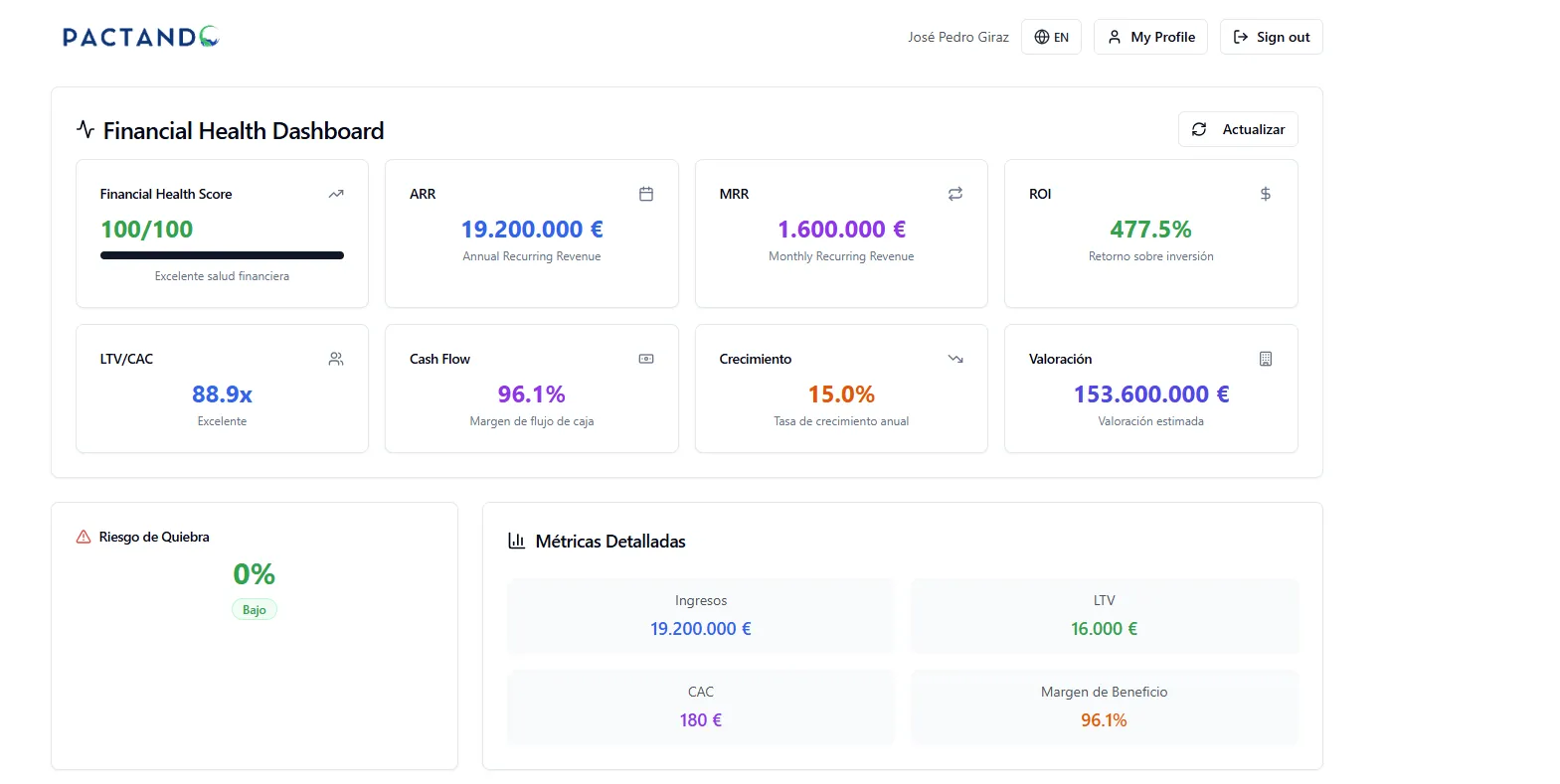Click the banknote icon in Cash Flow card
Screen dimensions: 1560x784
point(645,359)
